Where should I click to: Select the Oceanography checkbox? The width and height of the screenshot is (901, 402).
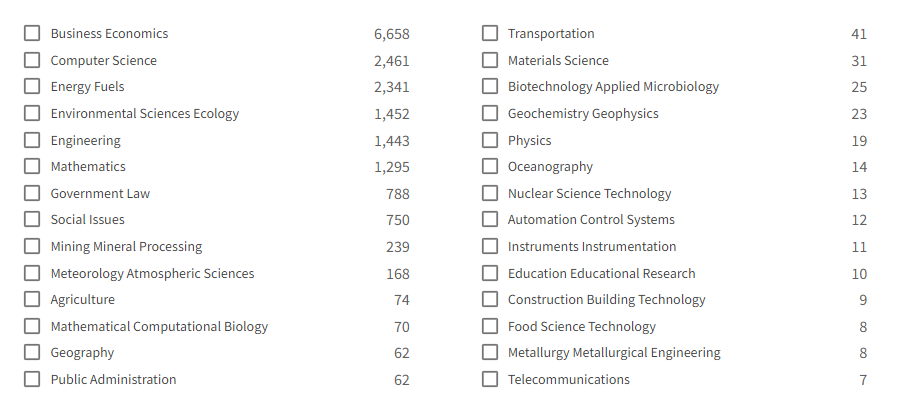click(490, 166)
